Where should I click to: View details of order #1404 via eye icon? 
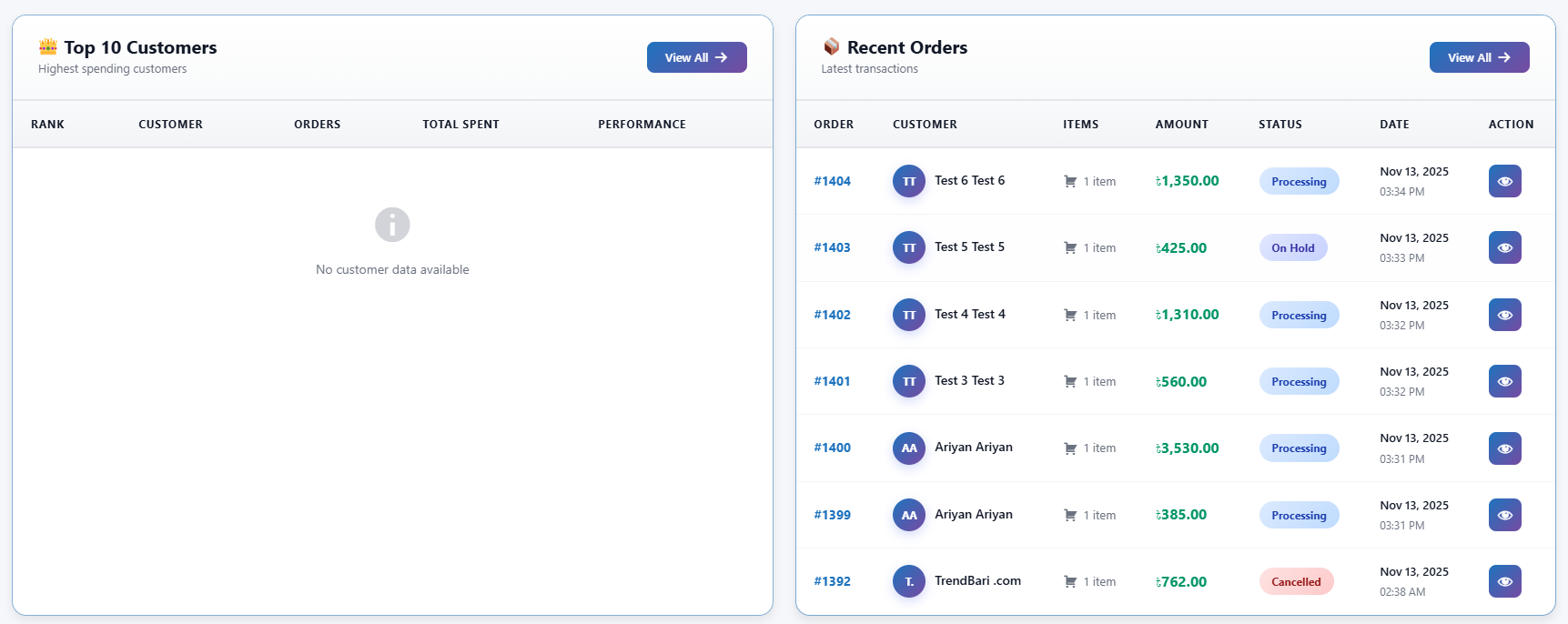[x=1504, y=181]
